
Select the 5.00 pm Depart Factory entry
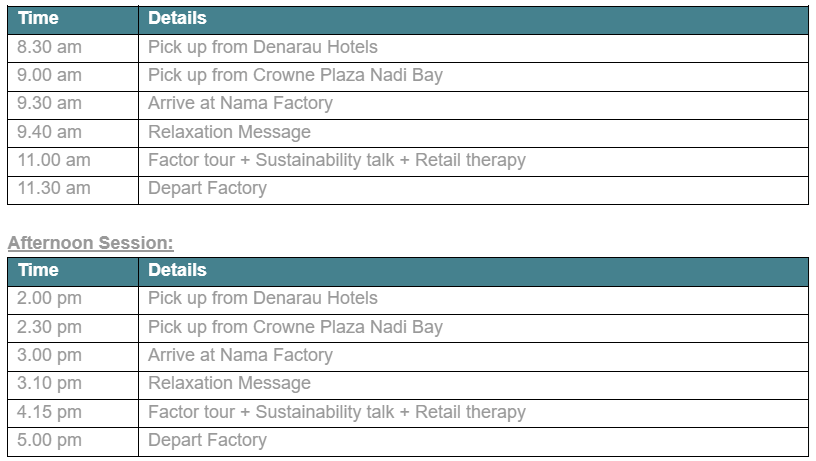click(207, 440)
